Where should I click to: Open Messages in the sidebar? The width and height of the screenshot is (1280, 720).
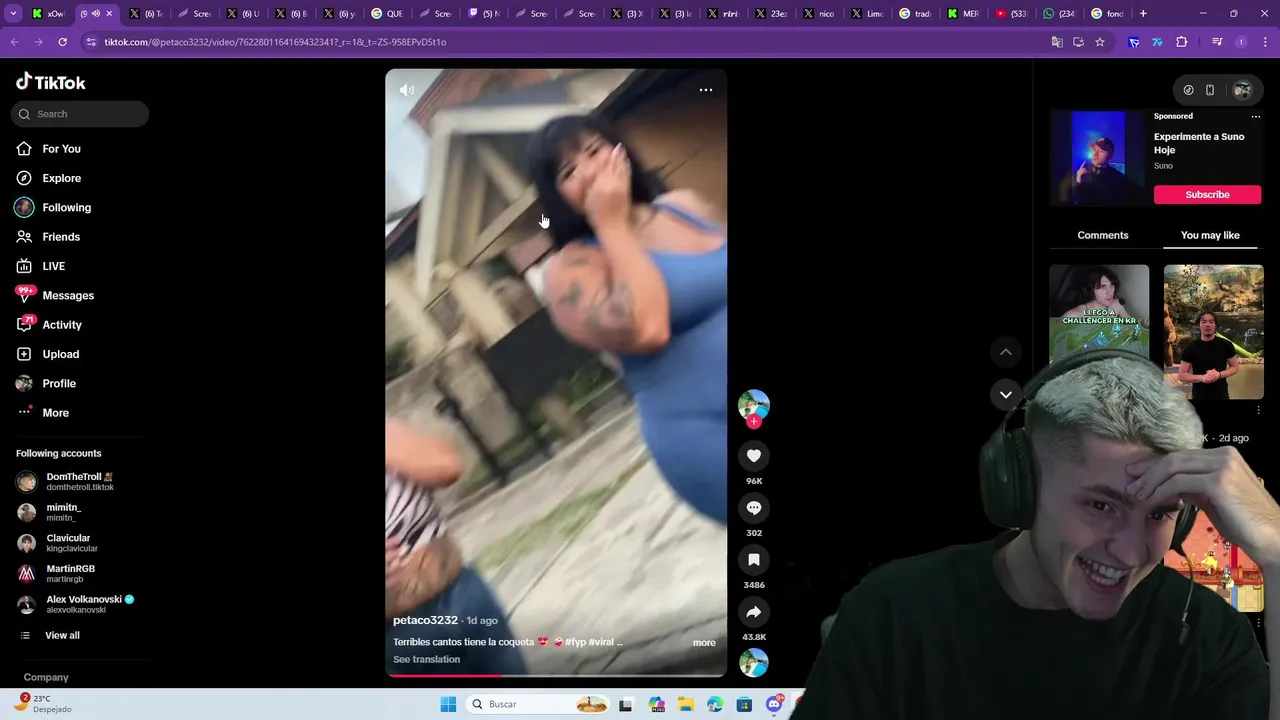coord(68,295)
